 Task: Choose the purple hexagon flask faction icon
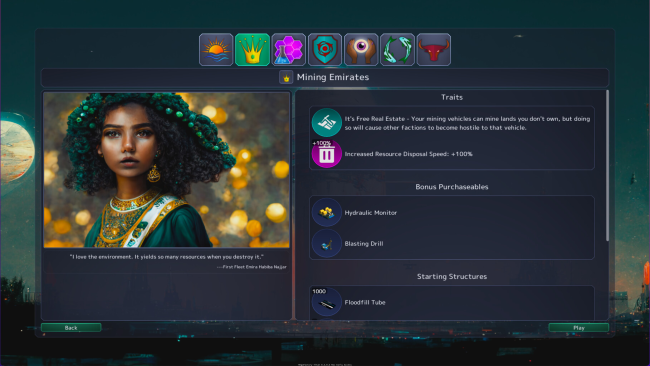289,50
